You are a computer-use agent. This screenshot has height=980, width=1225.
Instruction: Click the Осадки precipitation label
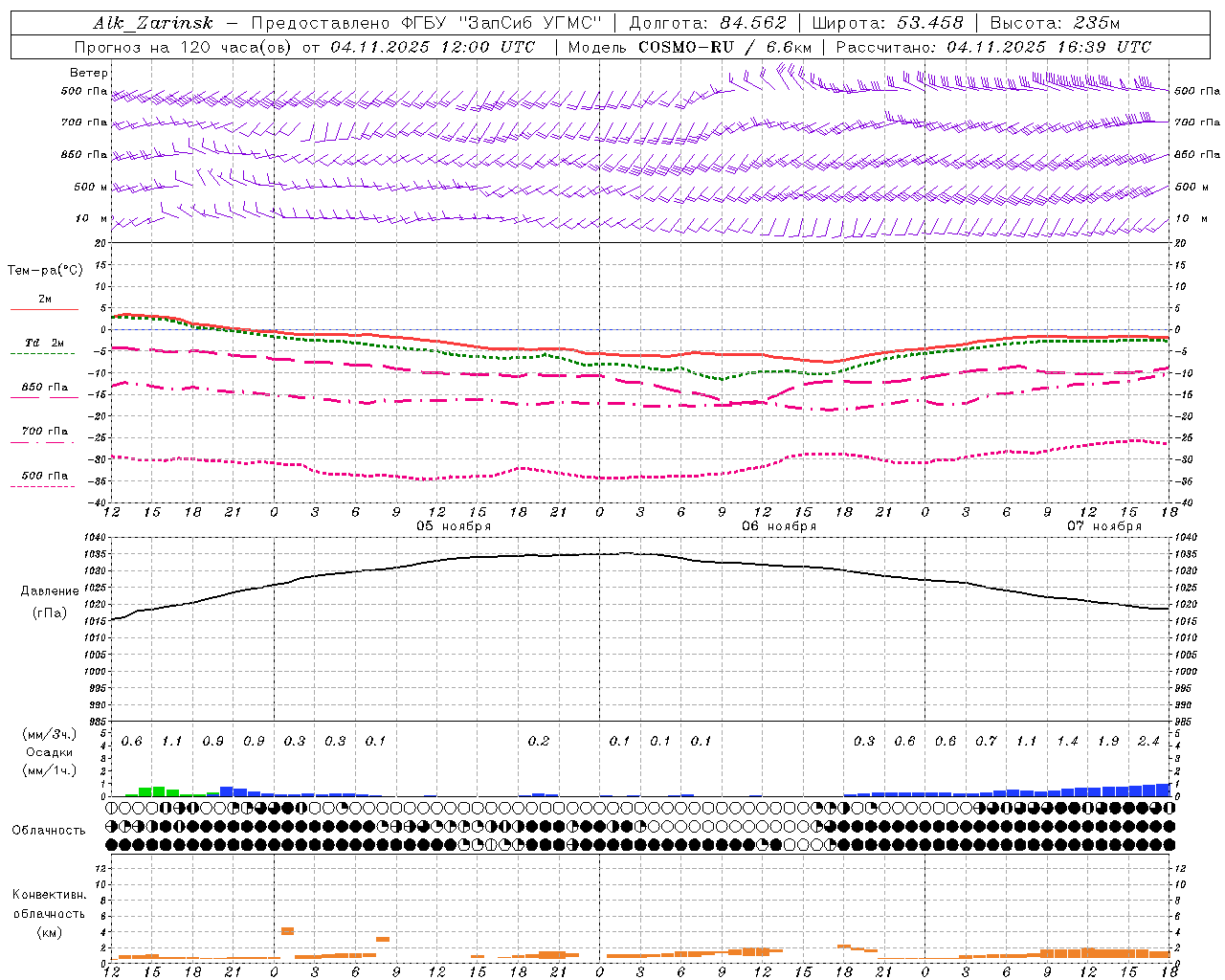[49, 752]
